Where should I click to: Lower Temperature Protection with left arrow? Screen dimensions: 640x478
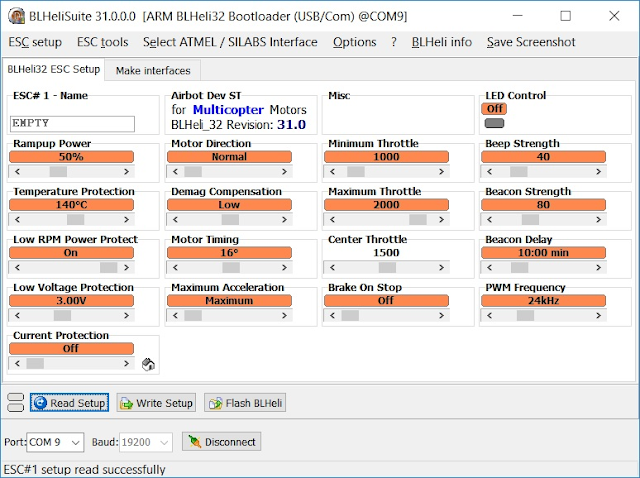click(17, 220)
